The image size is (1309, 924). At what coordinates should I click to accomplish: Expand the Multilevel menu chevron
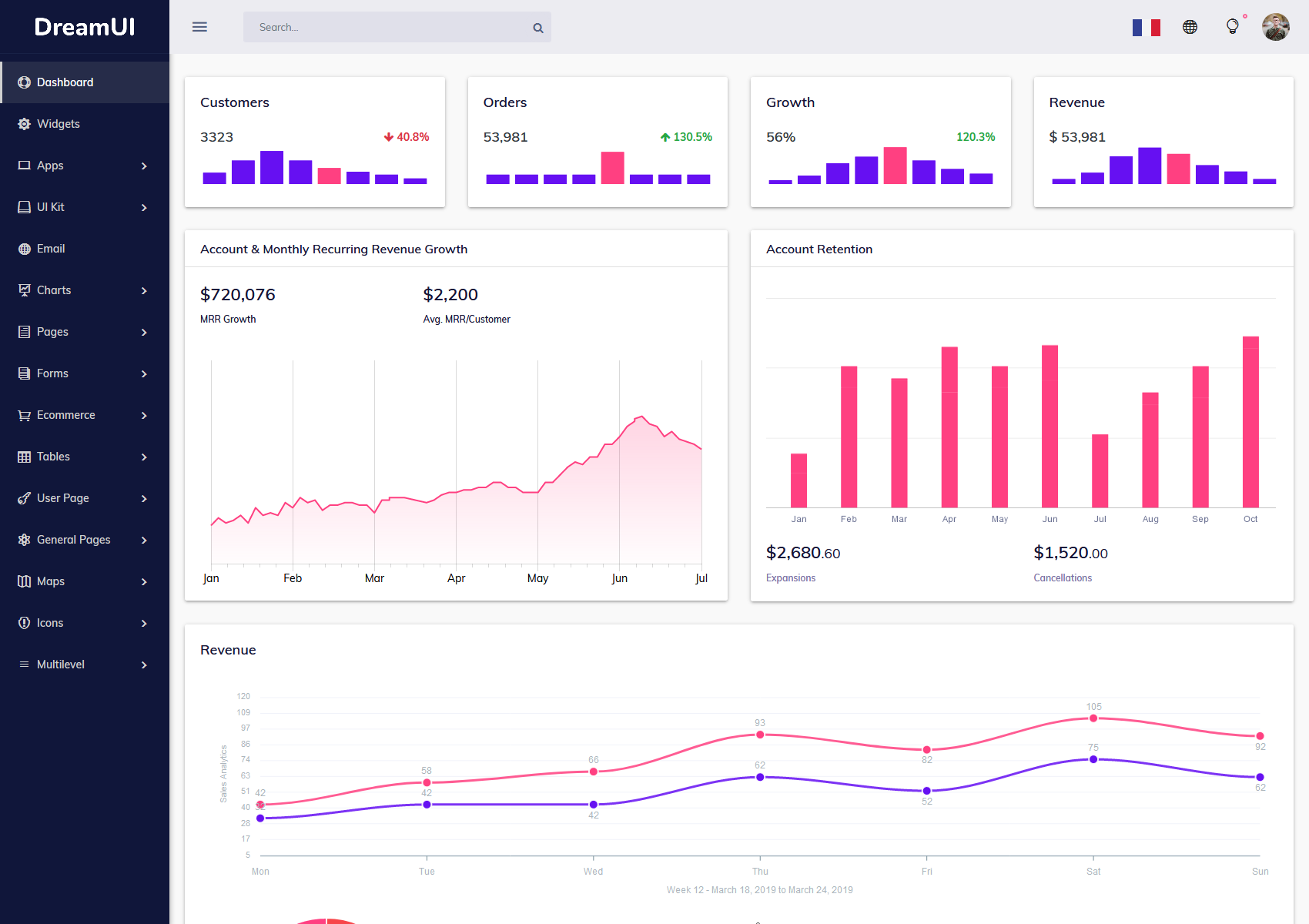144,665
